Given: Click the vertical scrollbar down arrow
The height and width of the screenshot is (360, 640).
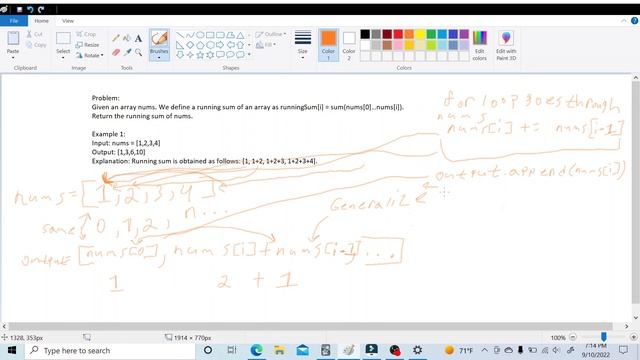Looking at the screenshot, I should [636, 318].
